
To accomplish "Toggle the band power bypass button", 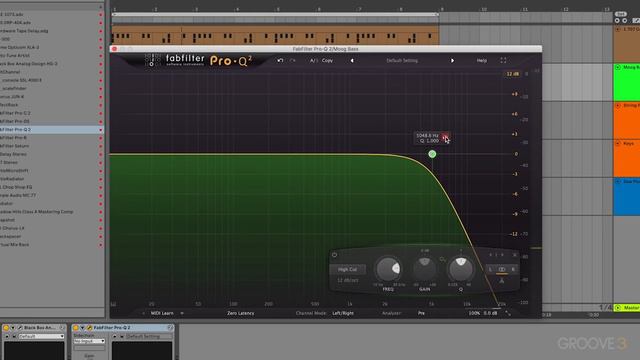I will click(x=334, y=255).
